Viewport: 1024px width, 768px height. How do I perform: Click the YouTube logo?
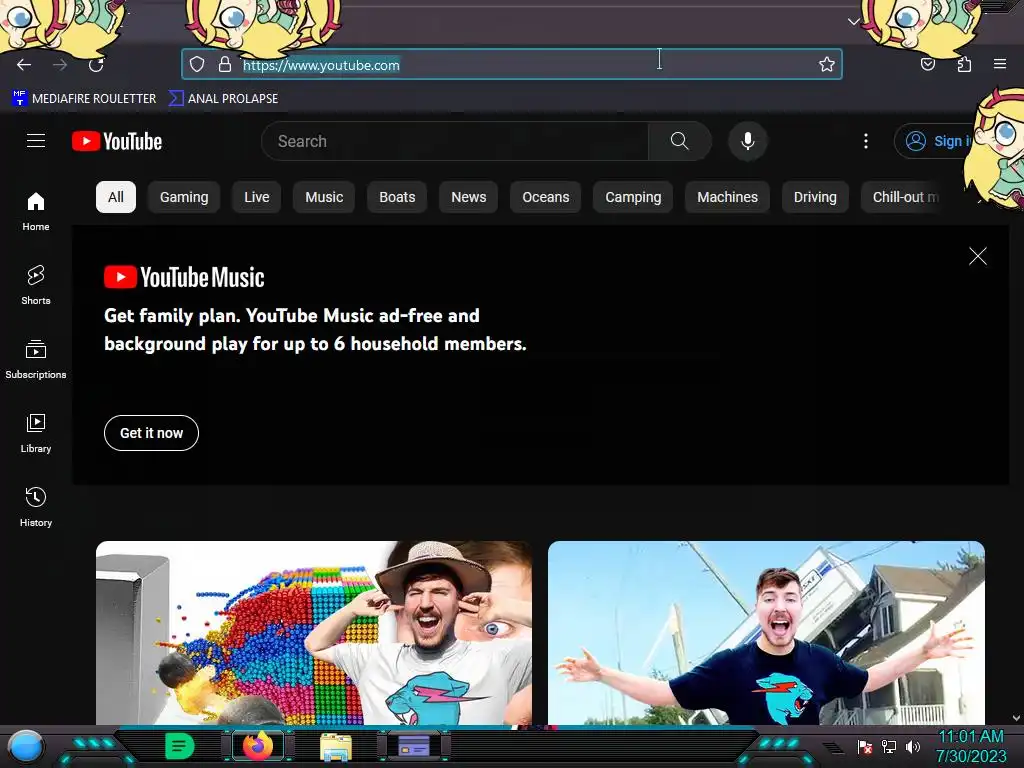(x=117, y=141)
